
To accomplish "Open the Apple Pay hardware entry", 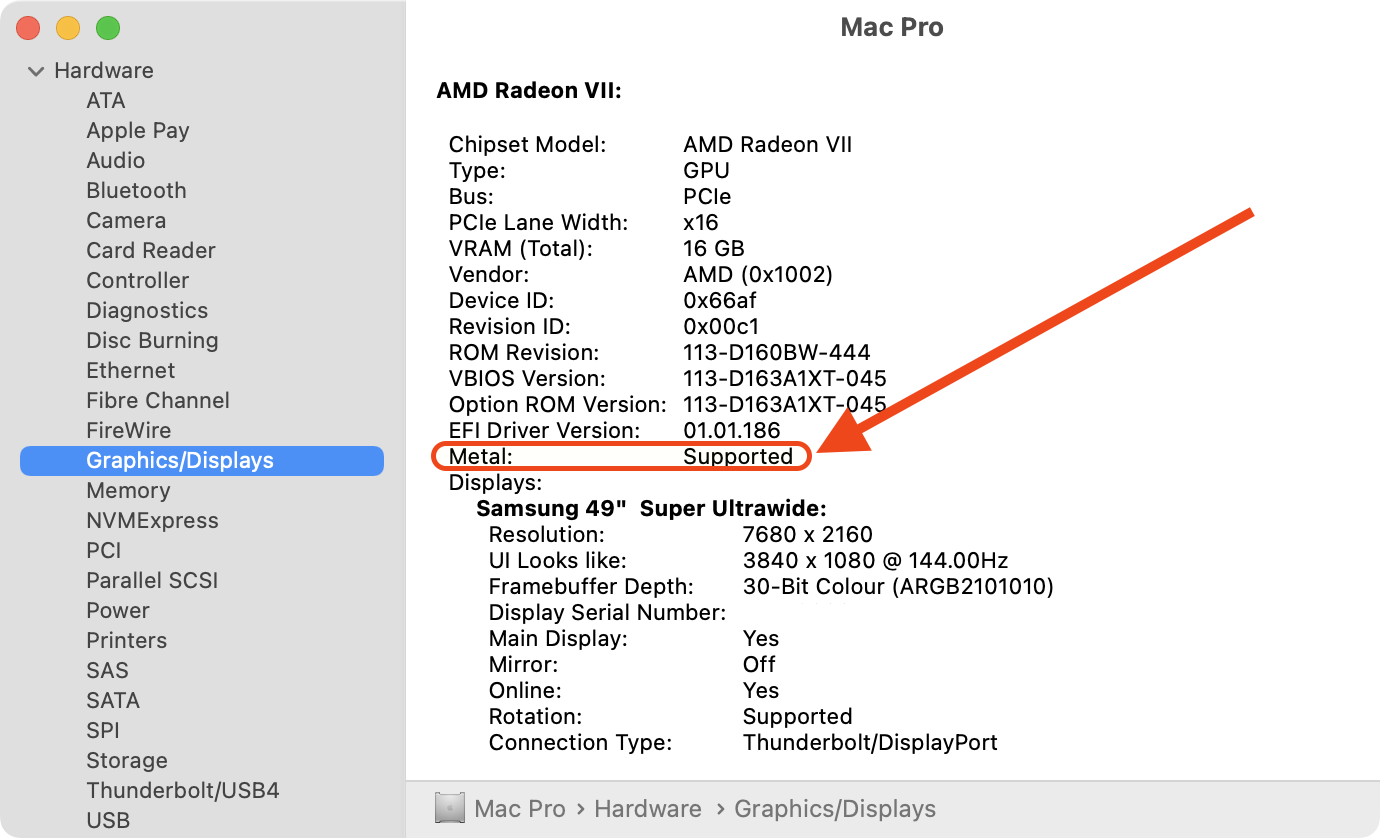I will pyautogui.click(x=137, y=131).
